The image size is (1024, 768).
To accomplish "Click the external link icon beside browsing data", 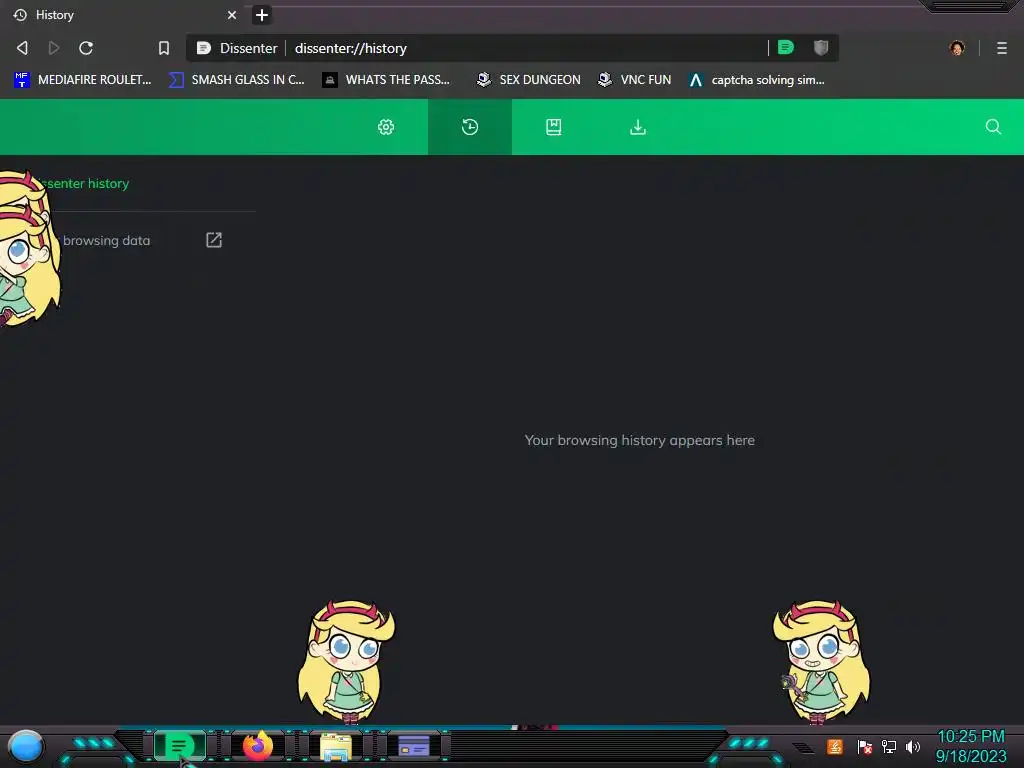I will [x=214, y=240].
